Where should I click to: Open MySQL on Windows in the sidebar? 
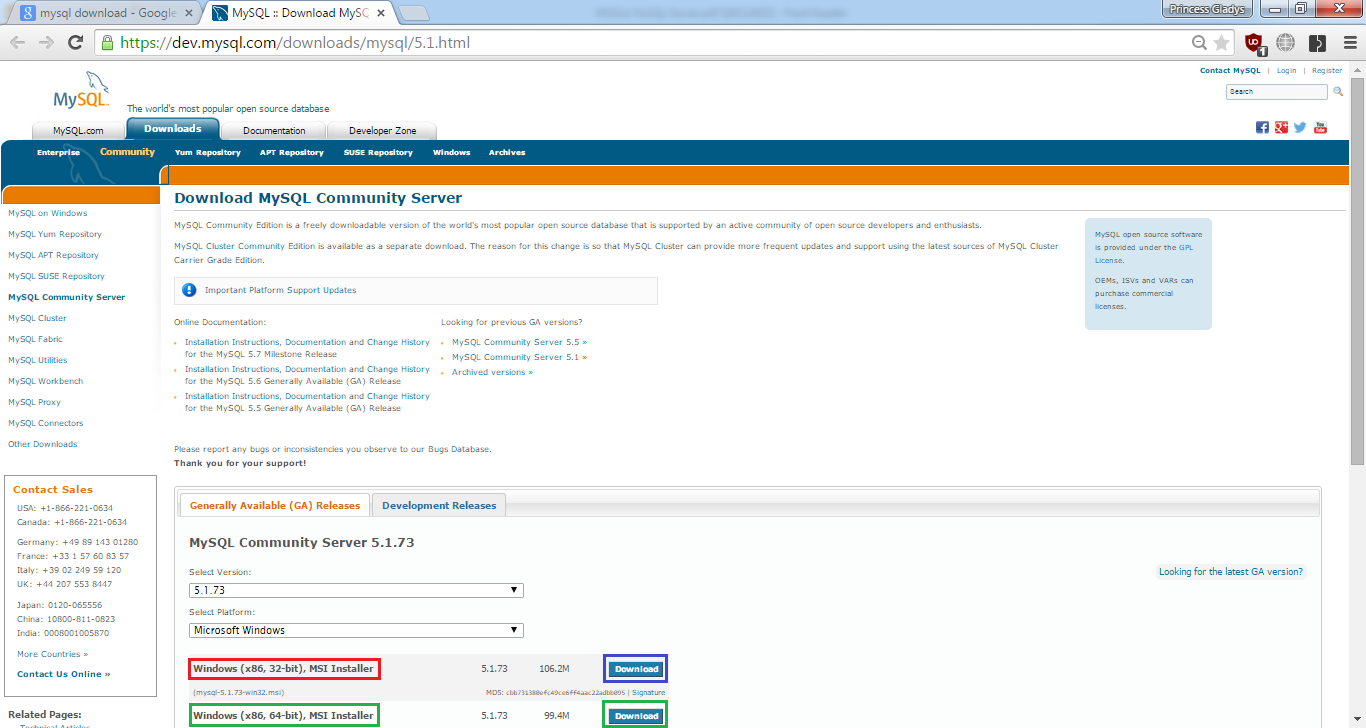tap(47, 213)
